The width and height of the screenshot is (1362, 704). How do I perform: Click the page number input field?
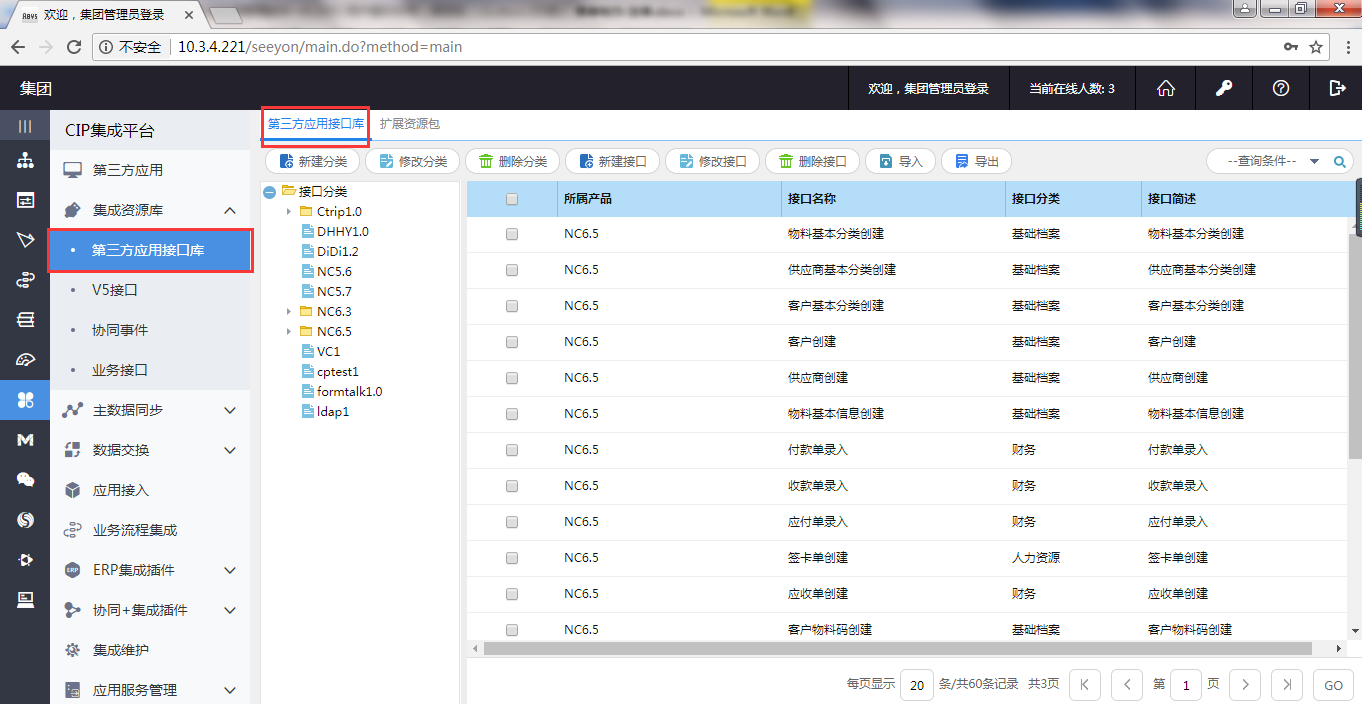[1186, 685]
